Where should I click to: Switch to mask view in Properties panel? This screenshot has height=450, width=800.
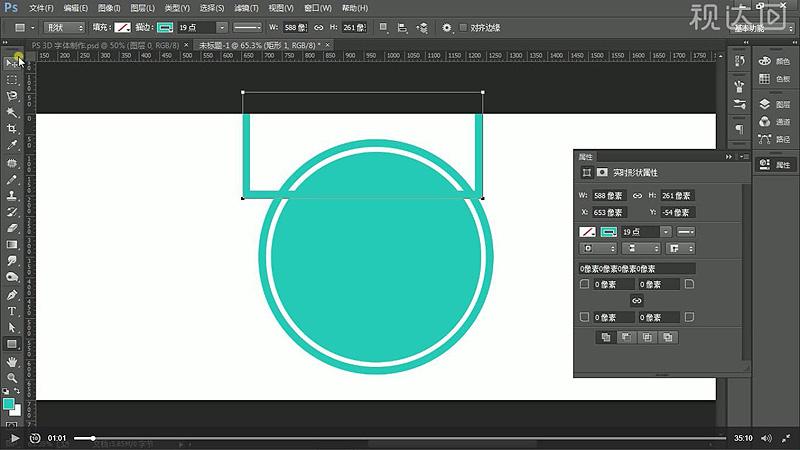[602, 172]
